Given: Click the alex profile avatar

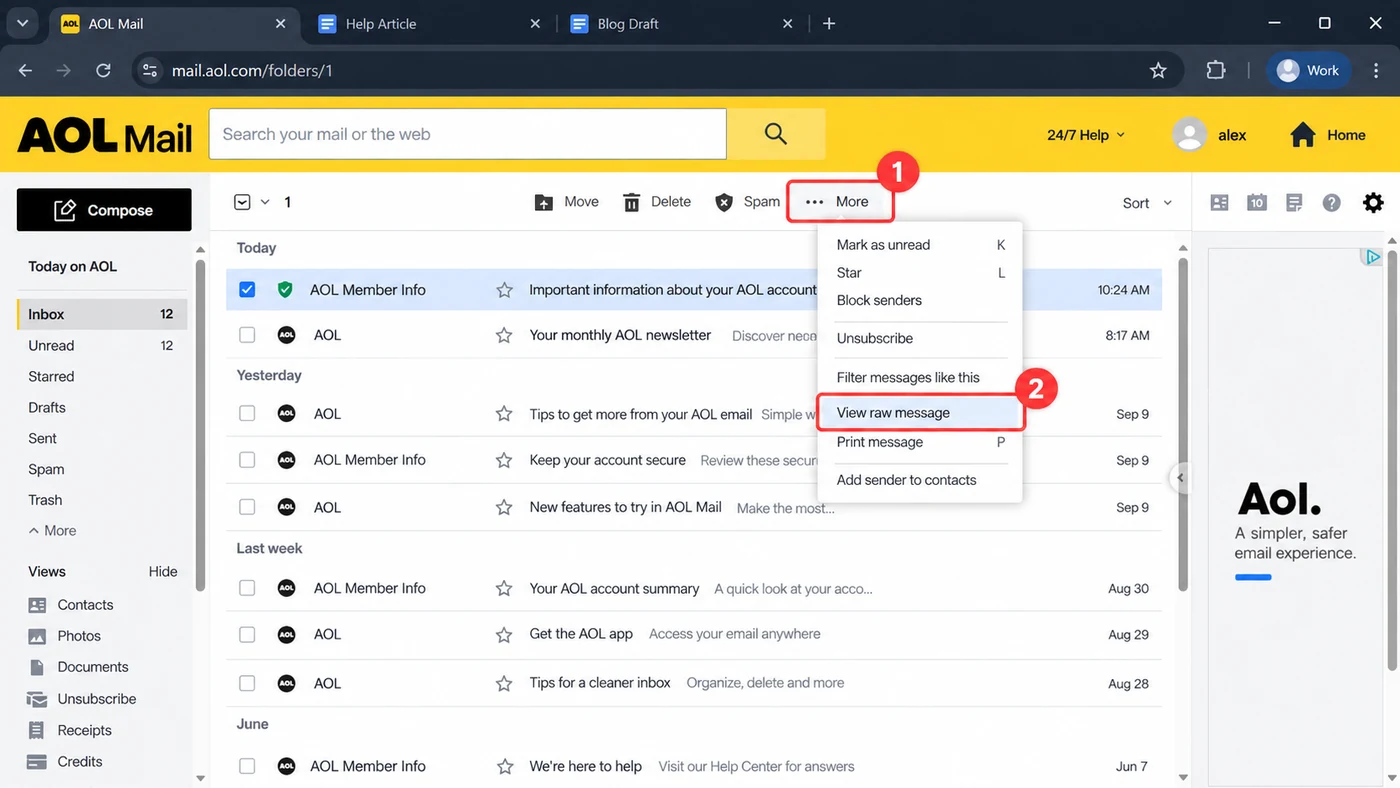Looking at the screenshot, I should click(1189, 135).
